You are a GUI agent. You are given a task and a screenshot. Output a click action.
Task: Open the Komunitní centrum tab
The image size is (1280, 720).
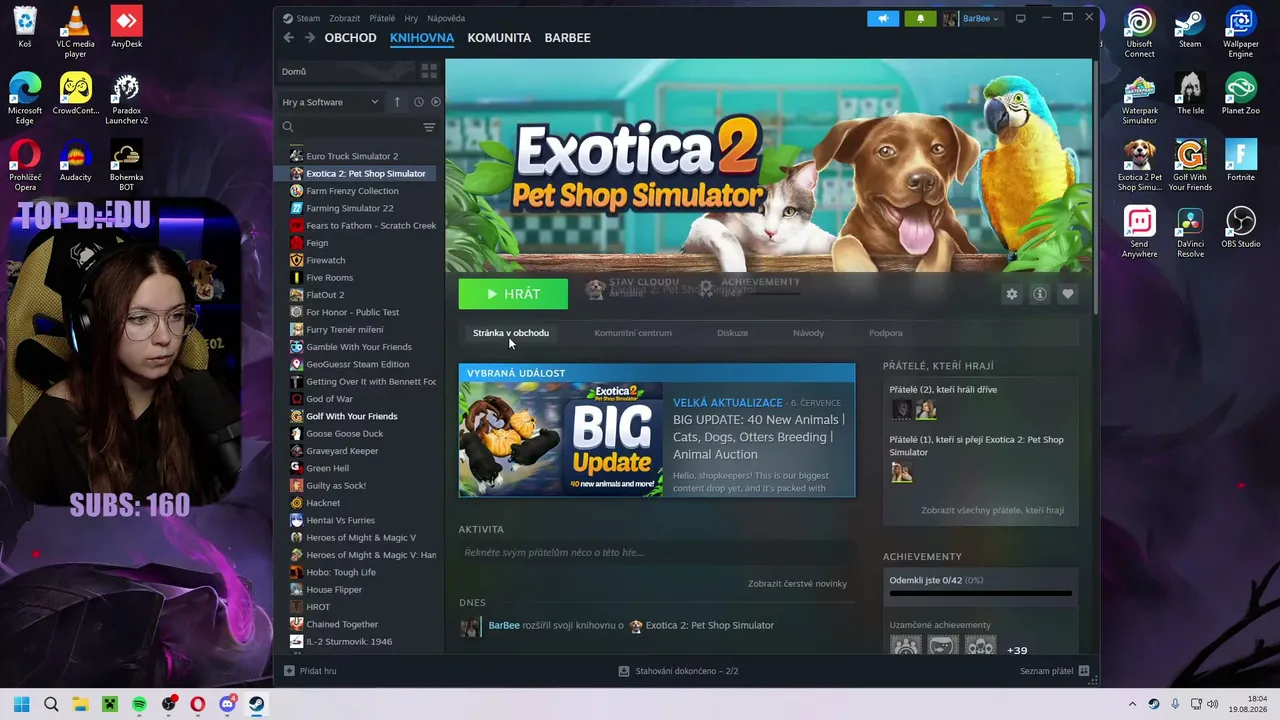(633, 333)
